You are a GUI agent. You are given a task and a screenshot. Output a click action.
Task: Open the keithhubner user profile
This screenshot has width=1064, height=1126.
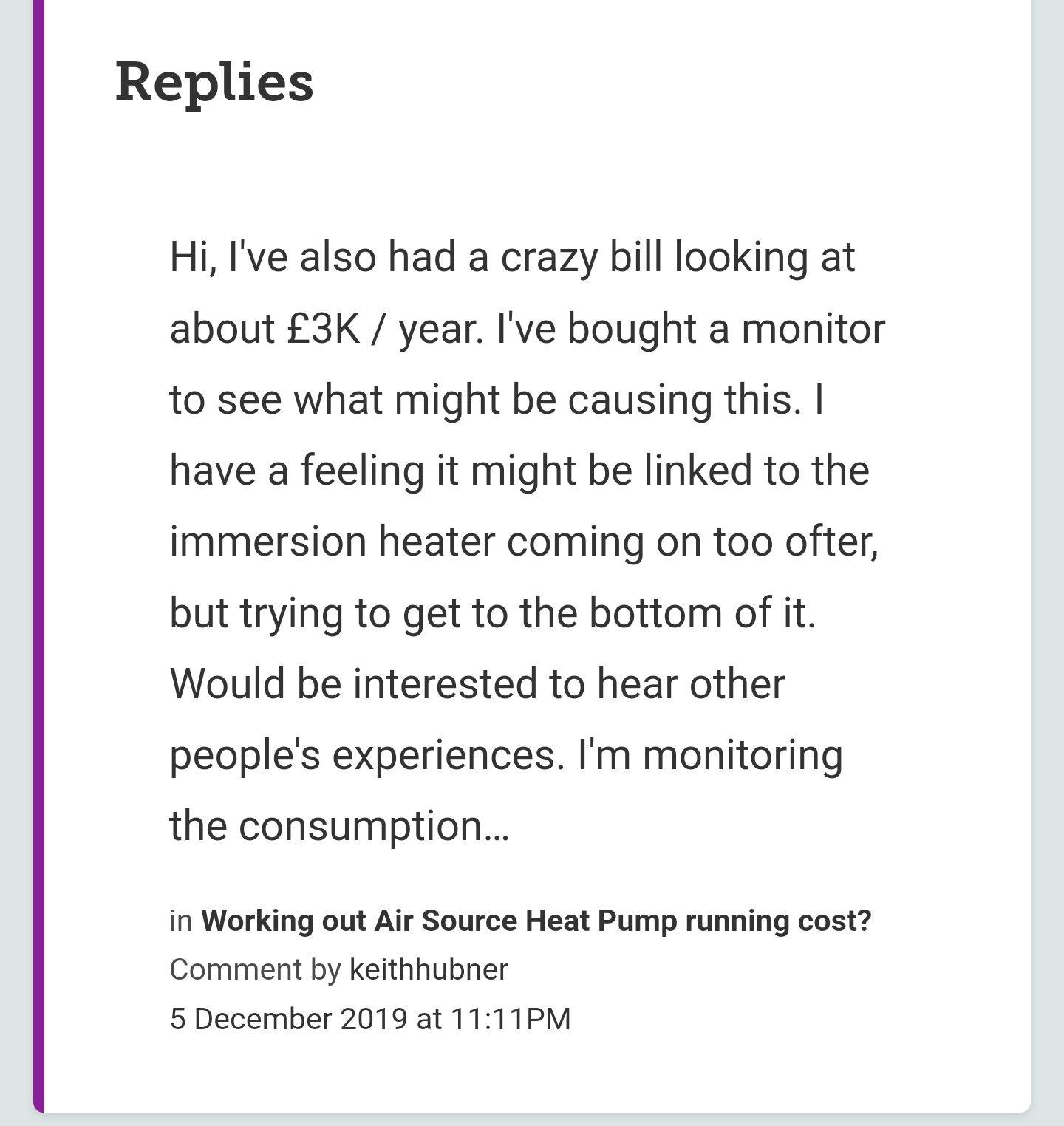click(x=429, y=969)
